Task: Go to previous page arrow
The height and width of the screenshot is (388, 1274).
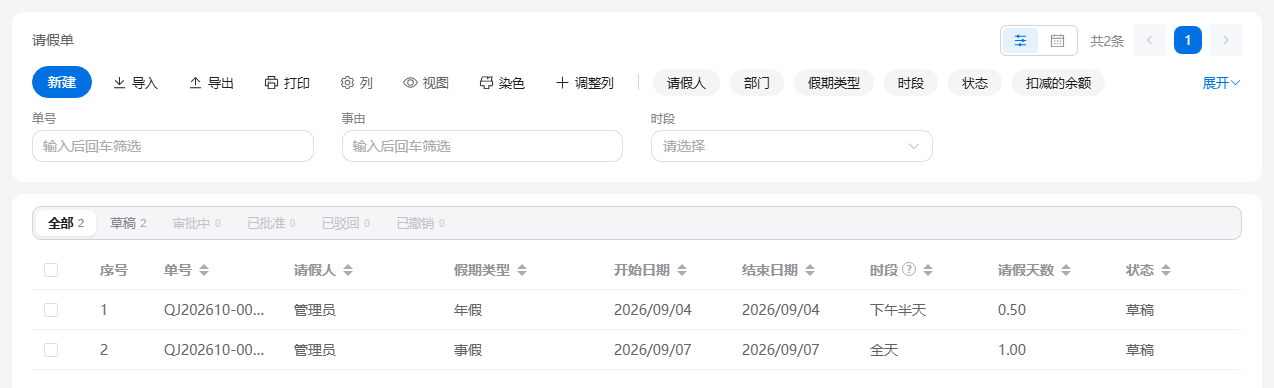Action: coord(1150,40)
